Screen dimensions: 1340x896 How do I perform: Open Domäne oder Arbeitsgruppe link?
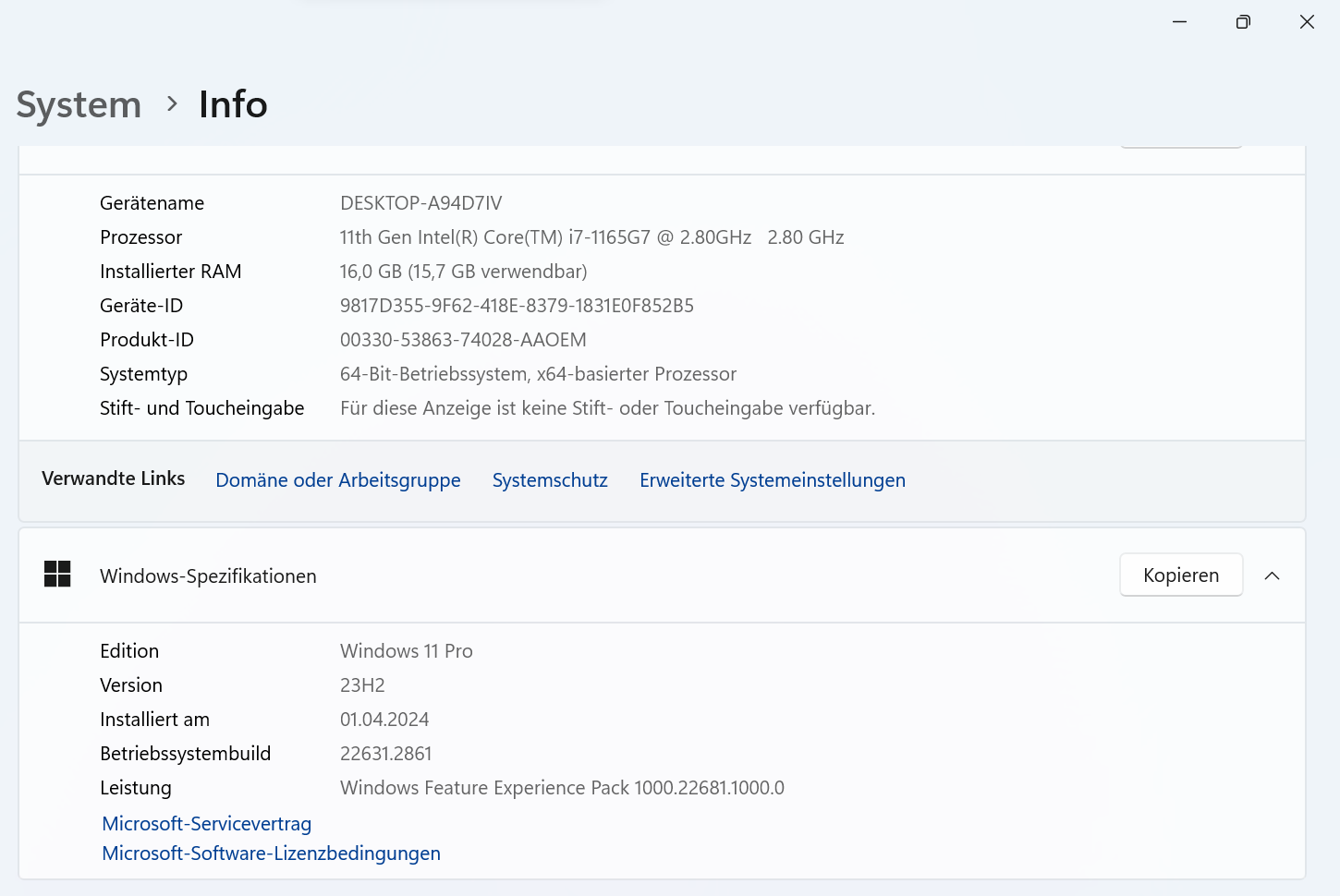coord(338,480)
